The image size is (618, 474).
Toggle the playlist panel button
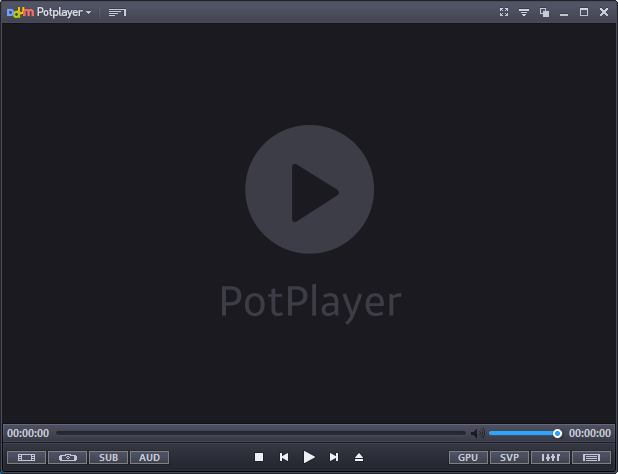592,457
